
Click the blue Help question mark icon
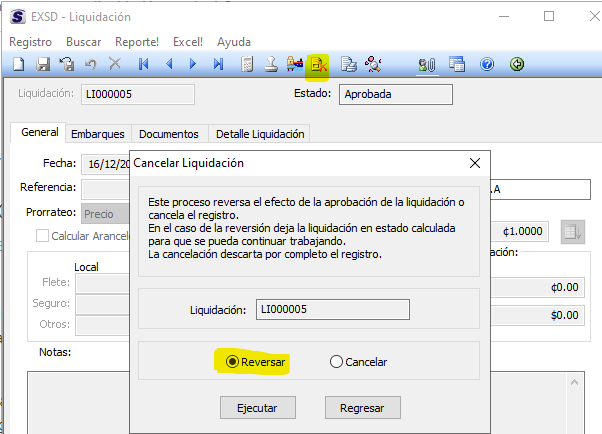click(487, 65)
